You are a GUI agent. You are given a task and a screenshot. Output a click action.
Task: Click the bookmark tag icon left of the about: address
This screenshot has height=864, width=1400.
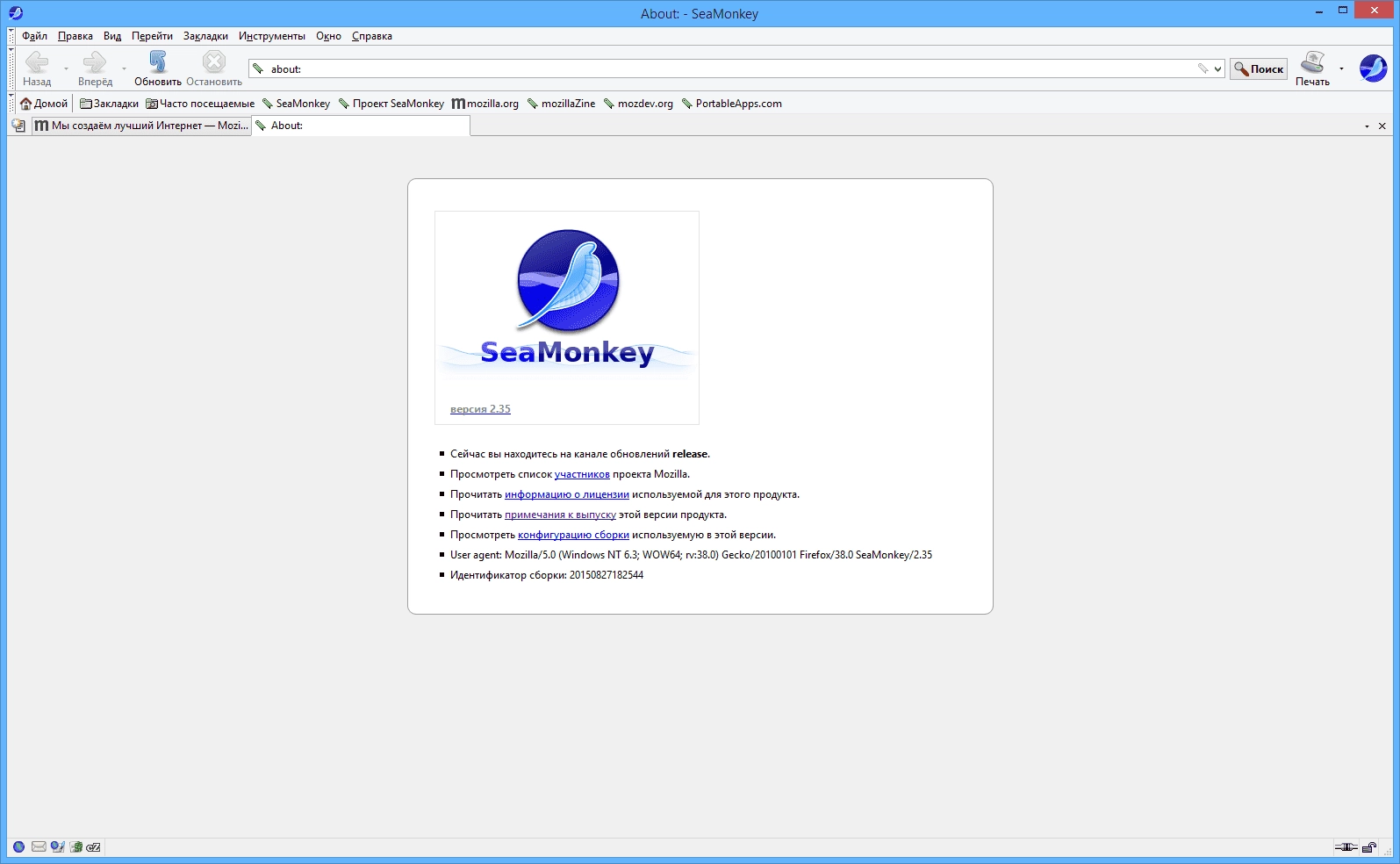(x=259, y=68)
